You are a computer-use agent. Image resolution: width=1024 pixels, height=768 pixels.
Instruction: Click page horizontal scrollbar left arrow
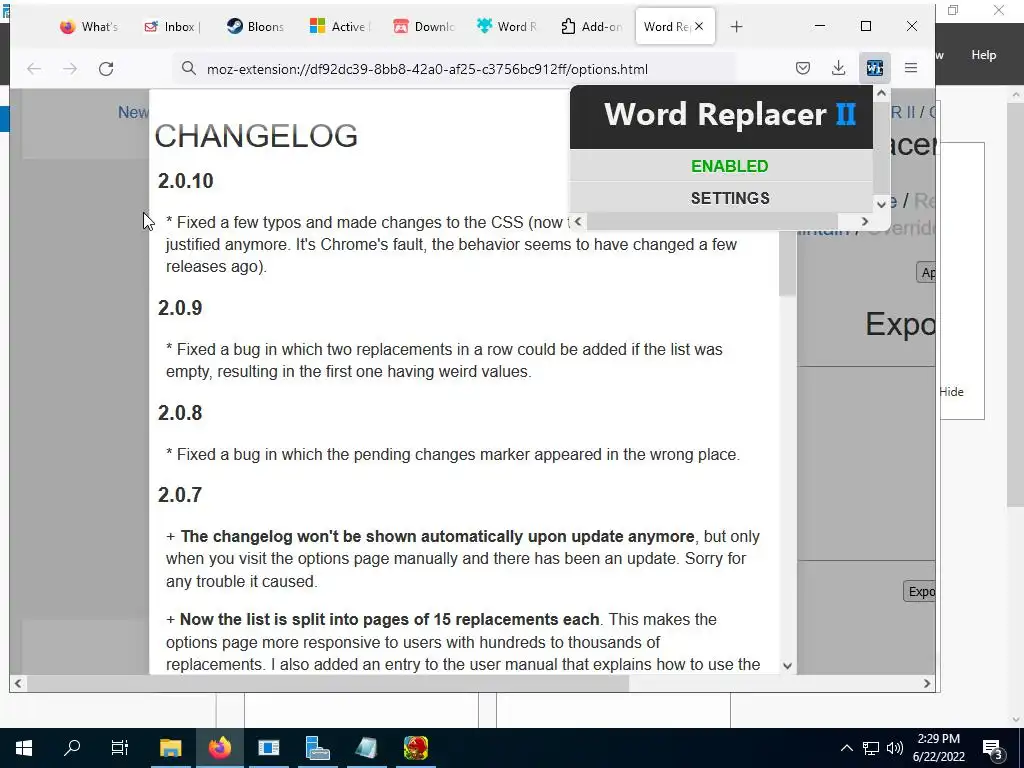click(18, 683)
